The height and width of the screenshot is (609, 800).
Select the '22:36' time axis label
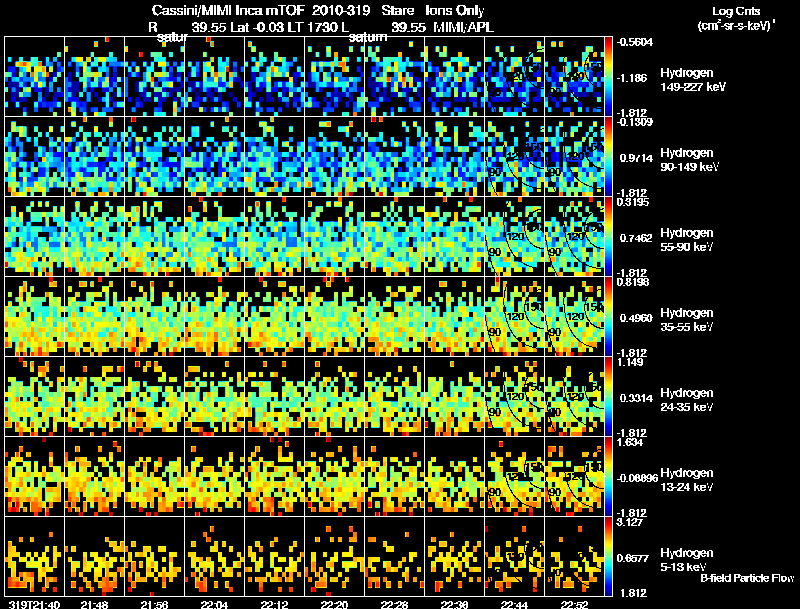click(x=455, y=604)
